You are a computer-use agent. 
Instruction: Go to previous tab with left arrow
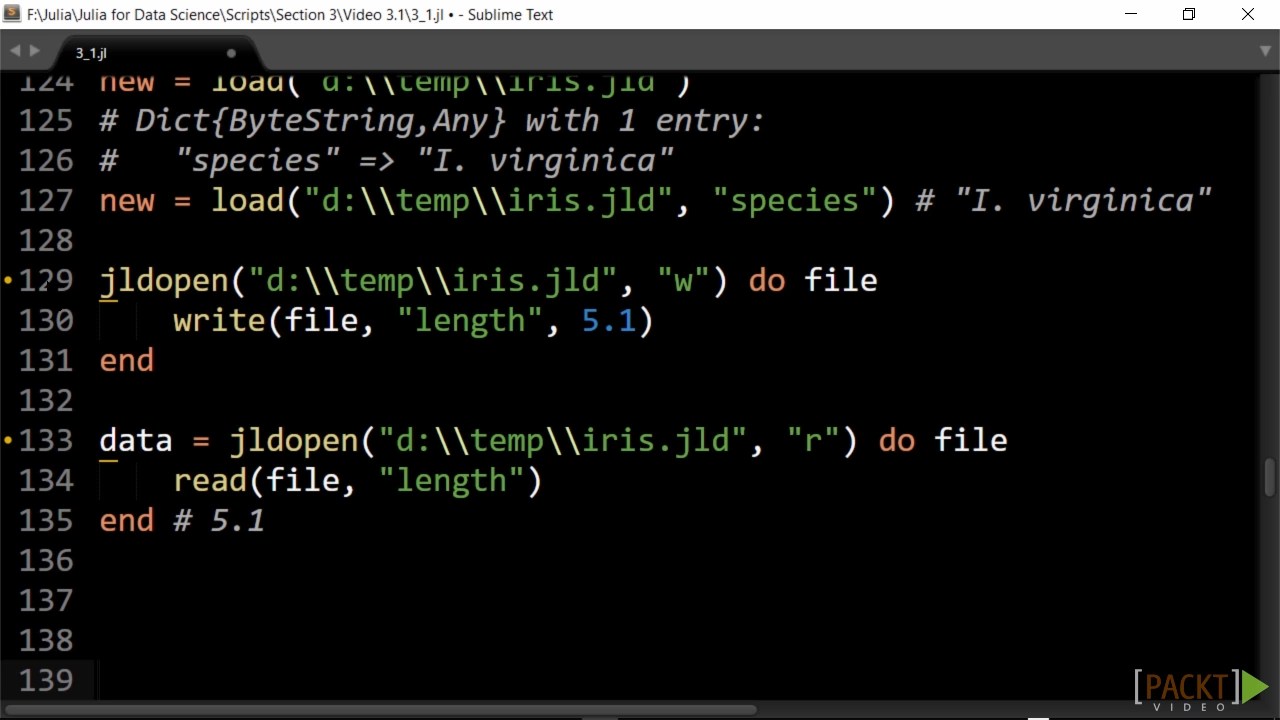point(15,51)
